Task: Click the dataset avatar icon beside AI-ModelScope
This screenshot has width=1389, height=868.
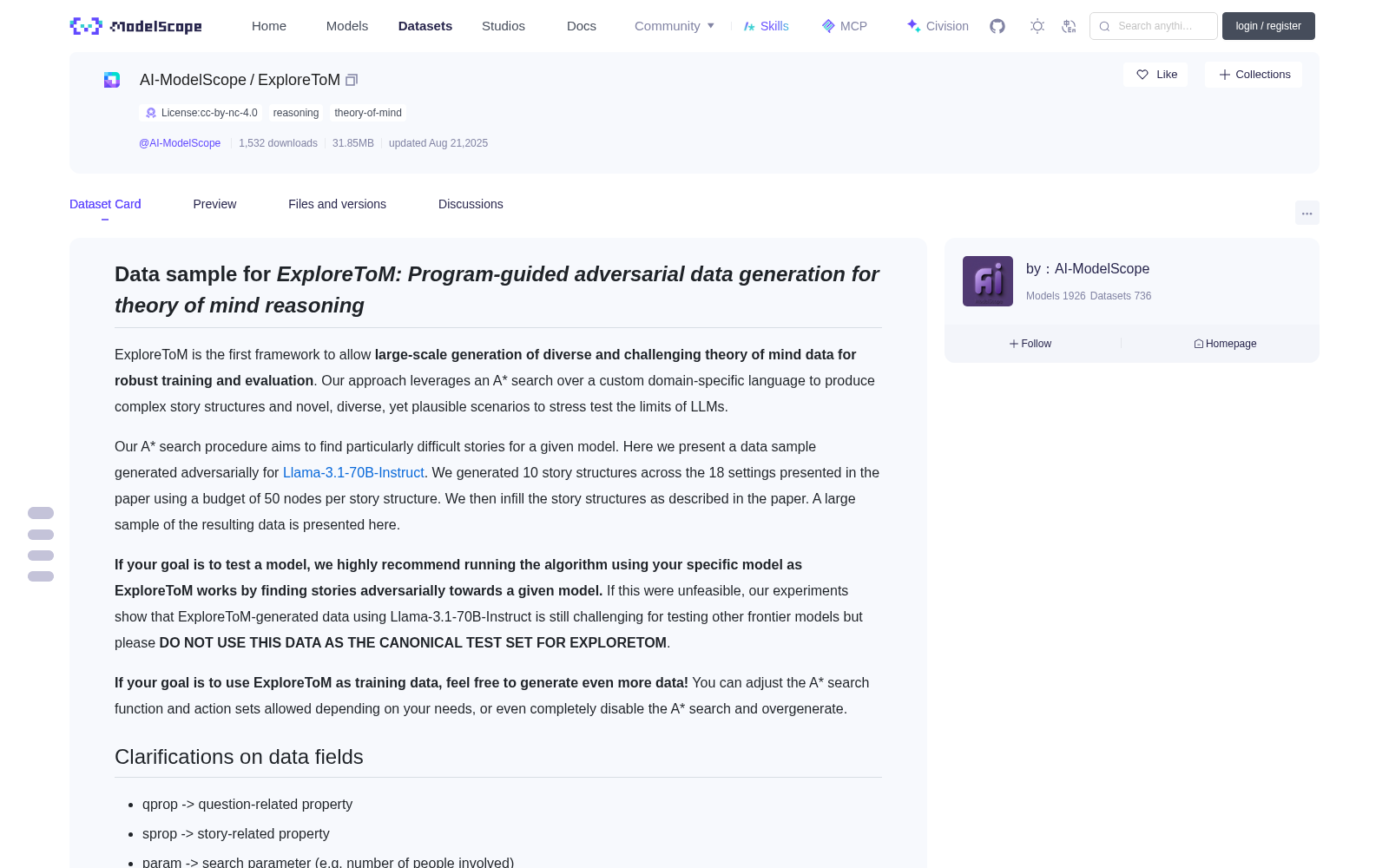Action: click(112, 80)
